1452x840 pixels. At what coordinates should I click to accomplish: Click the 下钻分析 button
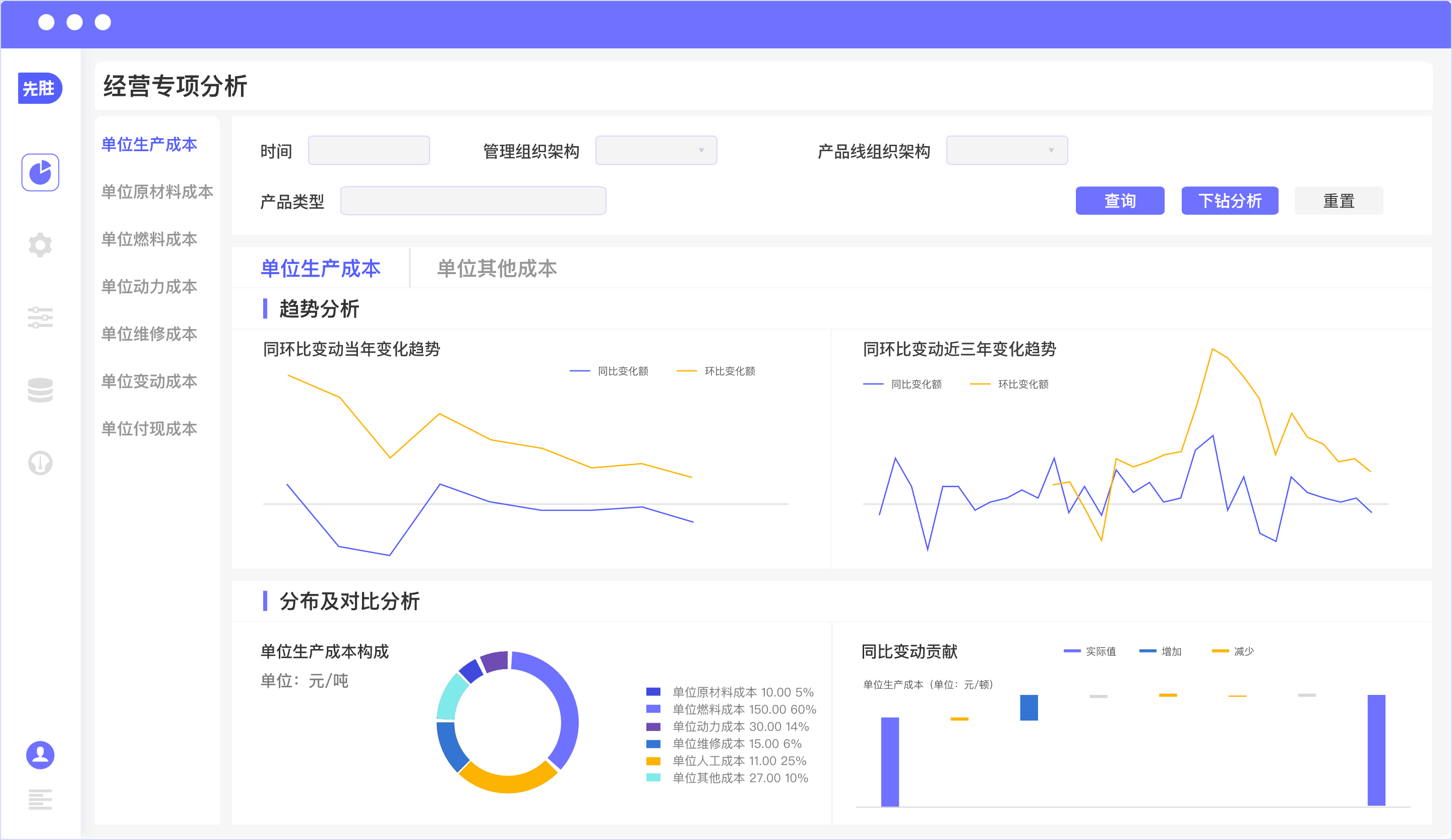pyautogui.click(x=1229, y=201)
